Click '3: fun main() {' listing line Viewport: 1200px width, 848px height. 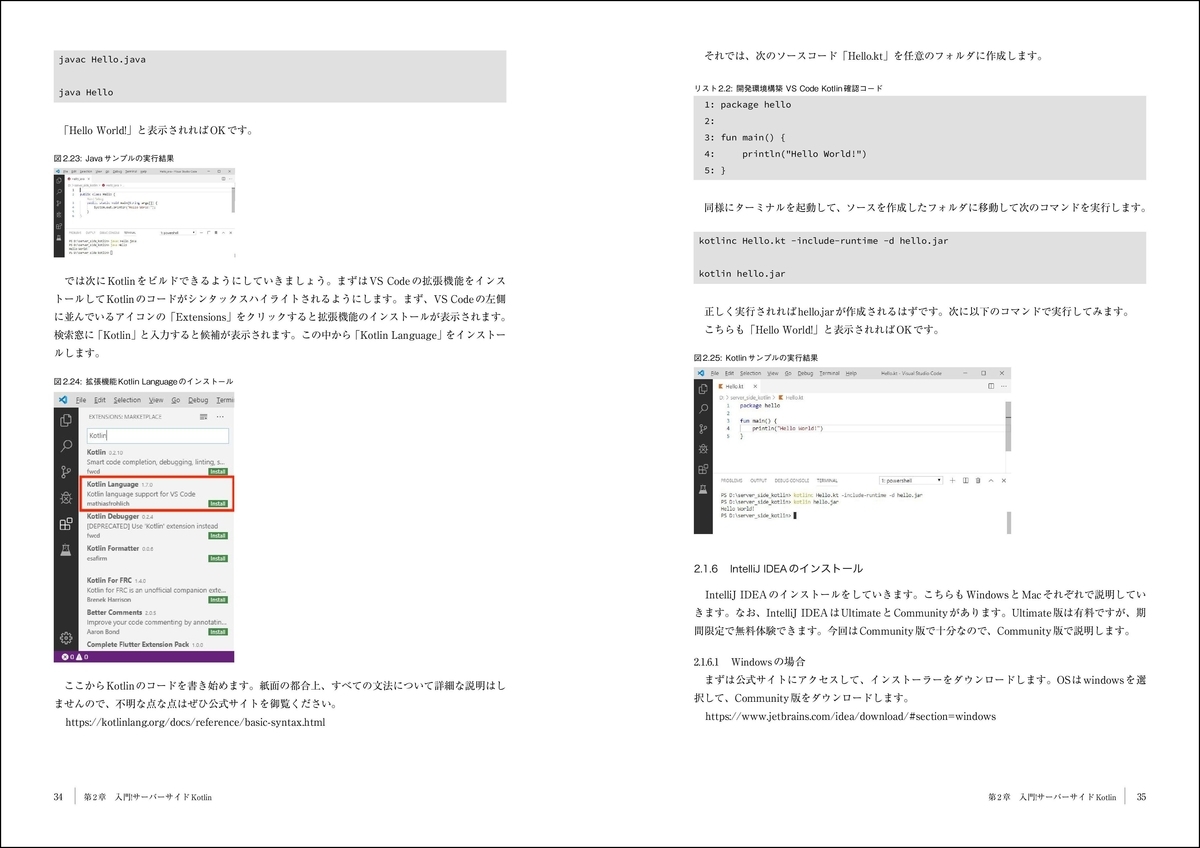tap(745, 137)
